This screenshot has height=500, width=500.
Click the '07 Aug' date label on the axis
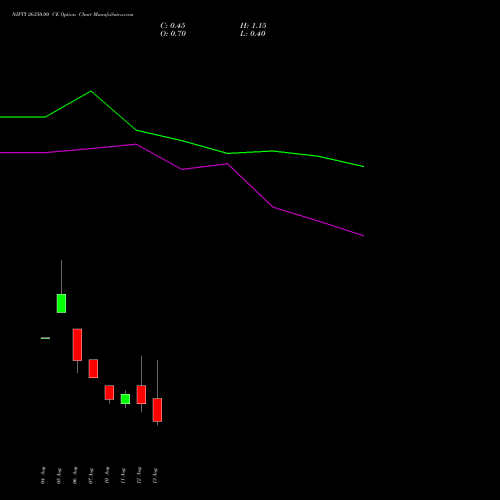point(91,476)
